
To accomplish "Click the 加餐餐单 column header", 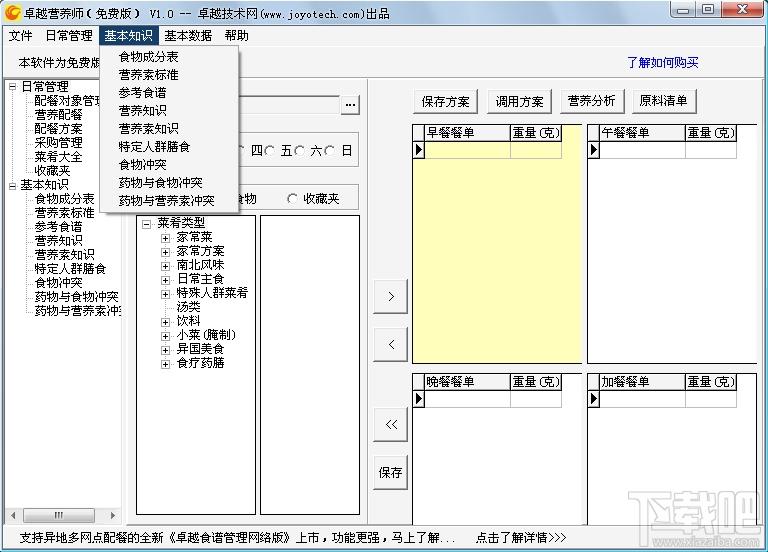I will tap(642, 382).
